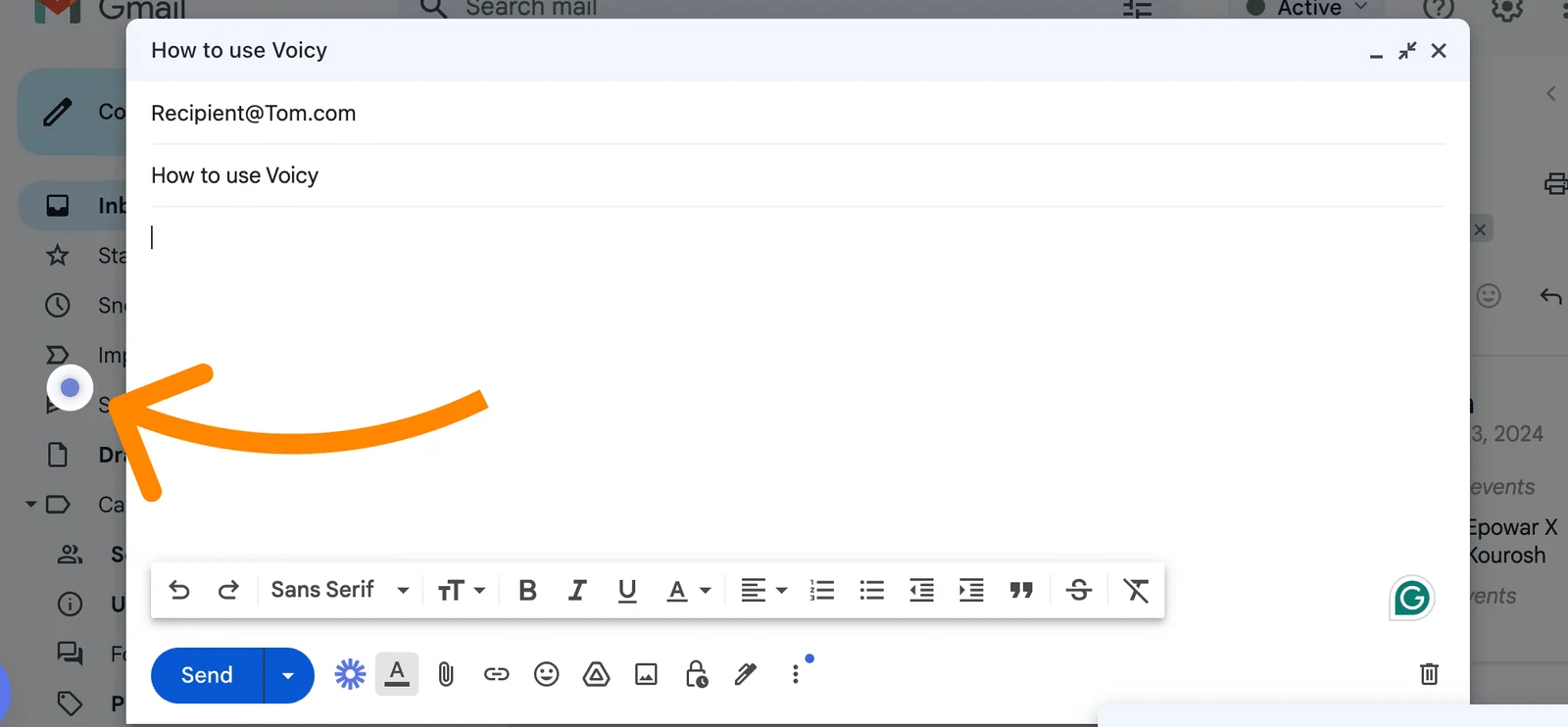The width and height of the screenshot is (1568, 727).
Task: Click the Voicy extension snowflake icon
Action: click(350, 674)
